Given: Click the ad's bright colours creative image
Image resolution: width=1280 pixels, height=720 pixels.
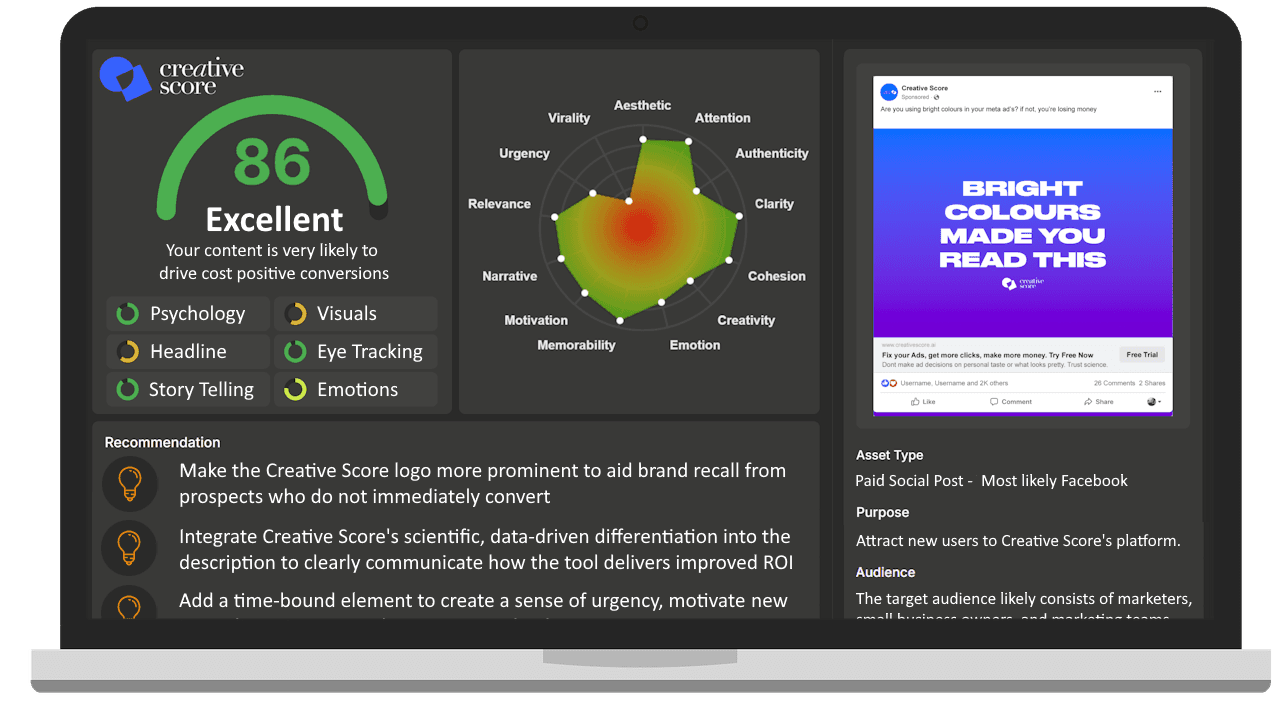Looking at the screenshot, I should 1022,232.
